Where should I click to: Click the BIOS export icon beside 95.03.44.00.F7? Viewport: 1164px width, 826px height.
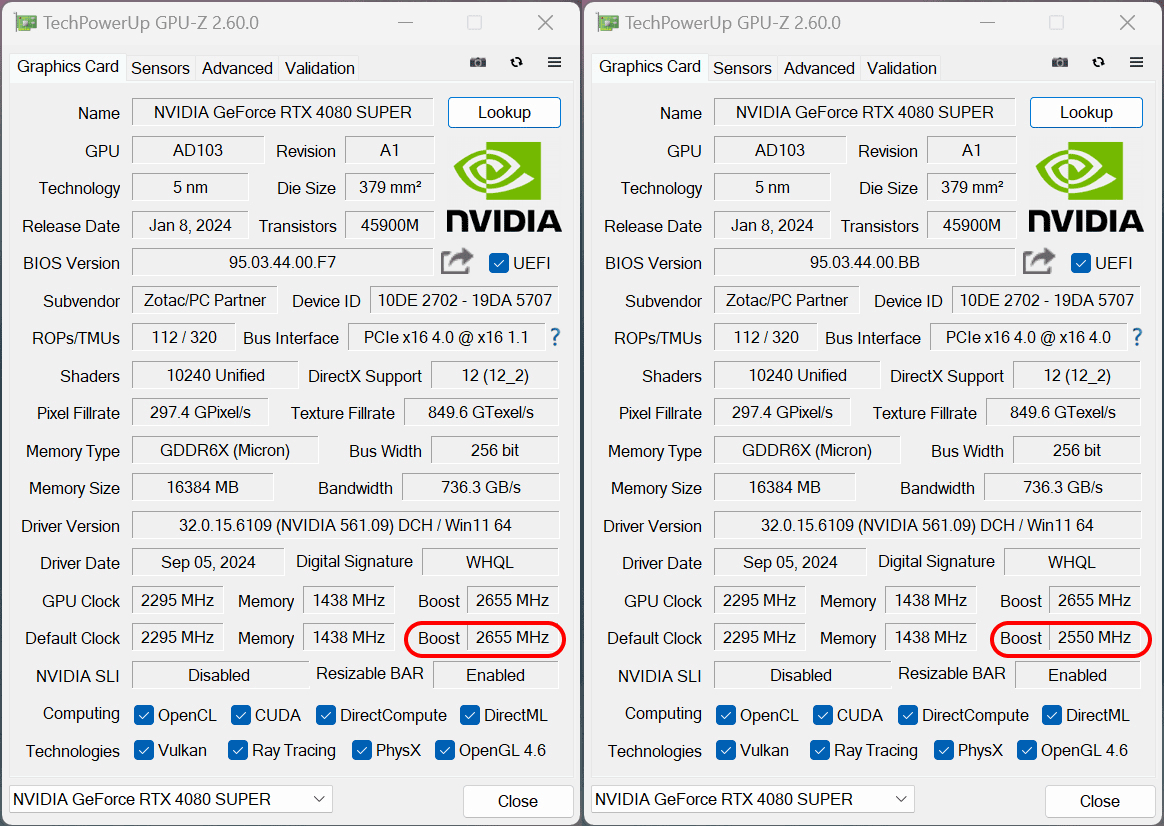click(x=457, y=262)
